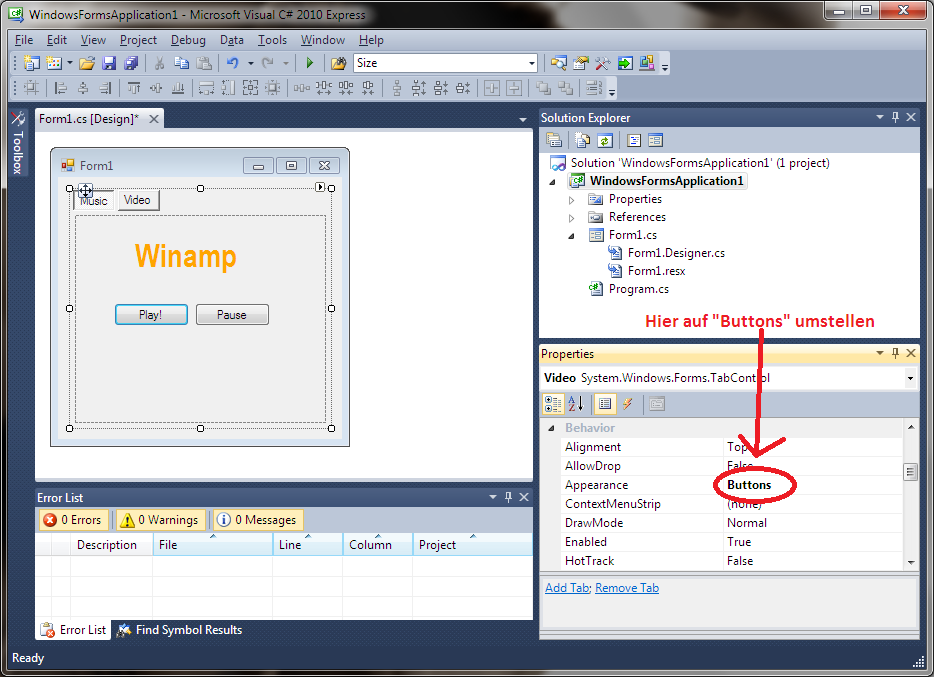Toggle the 0 Warnings filter
The image size is (934, 677).
[x=161, y=520]
